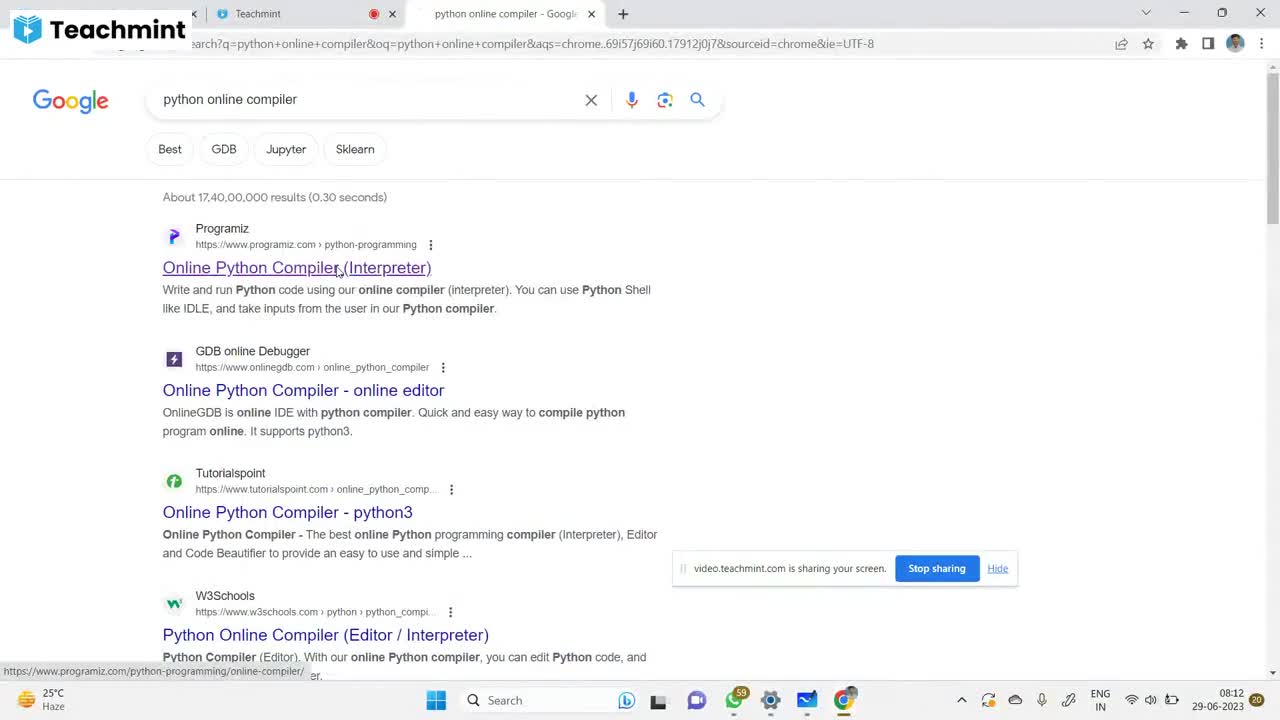Click the GDB online Debugger favicon
Screen dimensions: 1280x720
(x=174, y=359)
